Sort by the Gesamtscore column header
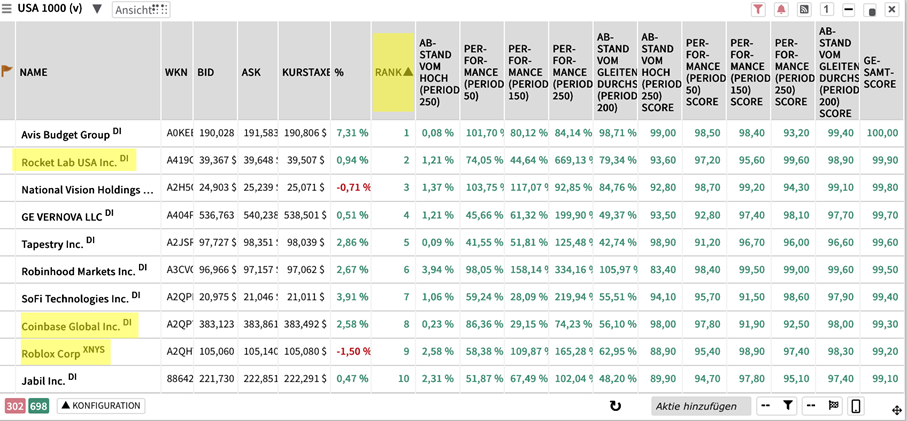This screenshot has width=907, height=421. click(x=881, y=72)
